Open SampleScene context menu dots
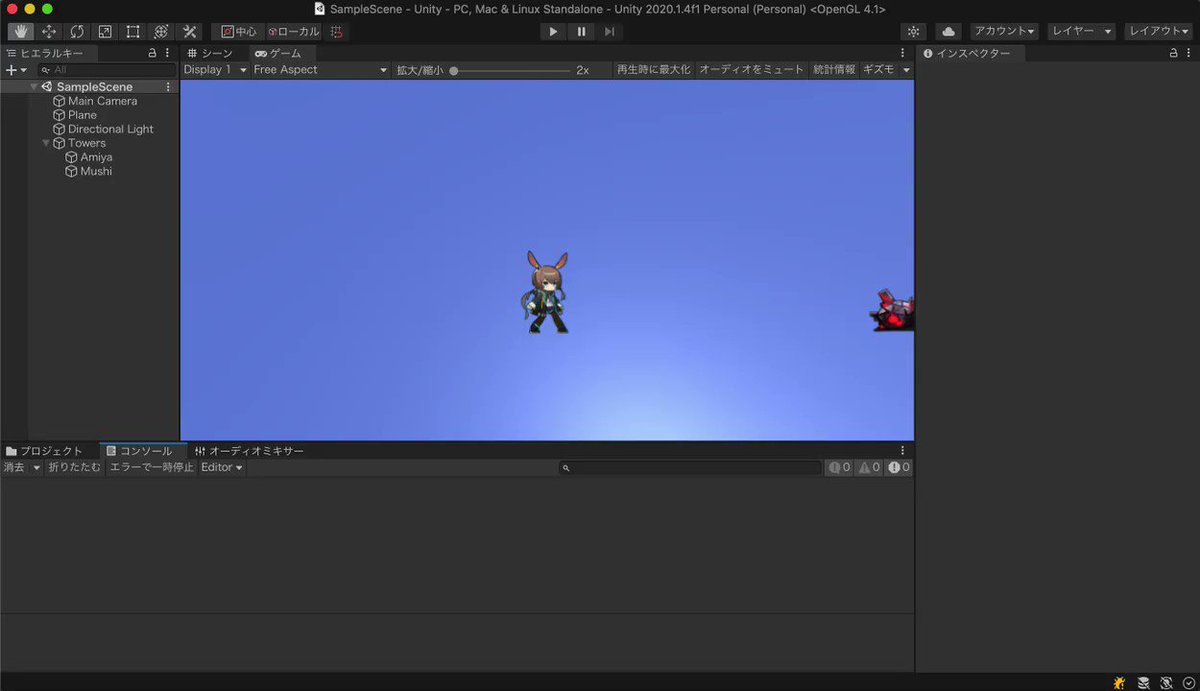 pyautogui.click(x=168, y=87)
